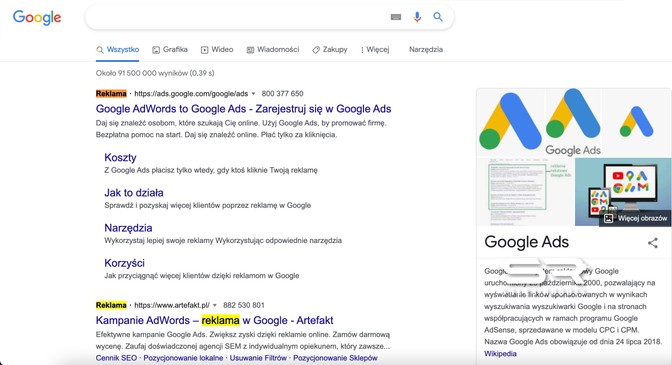The image size is (672, 365).
Task: Open the Google apps devices thumbnail
Action: [x=623, y=191]
